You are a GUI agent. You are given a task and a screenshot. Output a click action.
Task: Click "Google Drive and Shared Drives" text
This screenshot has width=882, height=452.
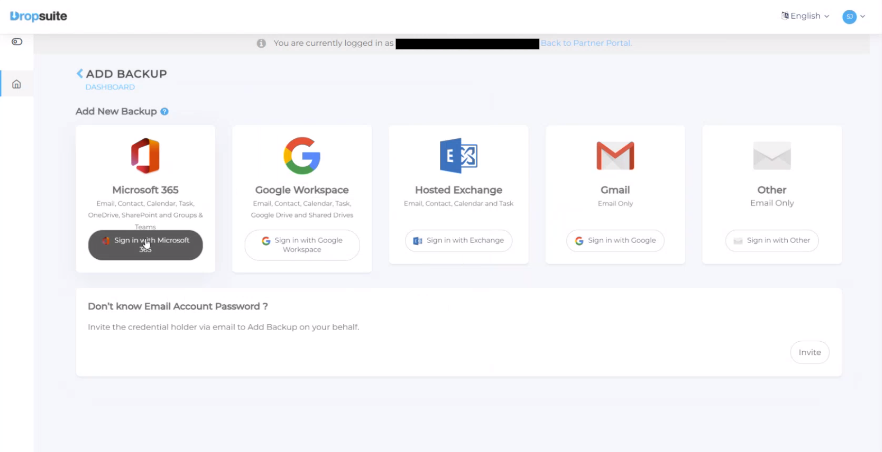[x=302, y=215]
